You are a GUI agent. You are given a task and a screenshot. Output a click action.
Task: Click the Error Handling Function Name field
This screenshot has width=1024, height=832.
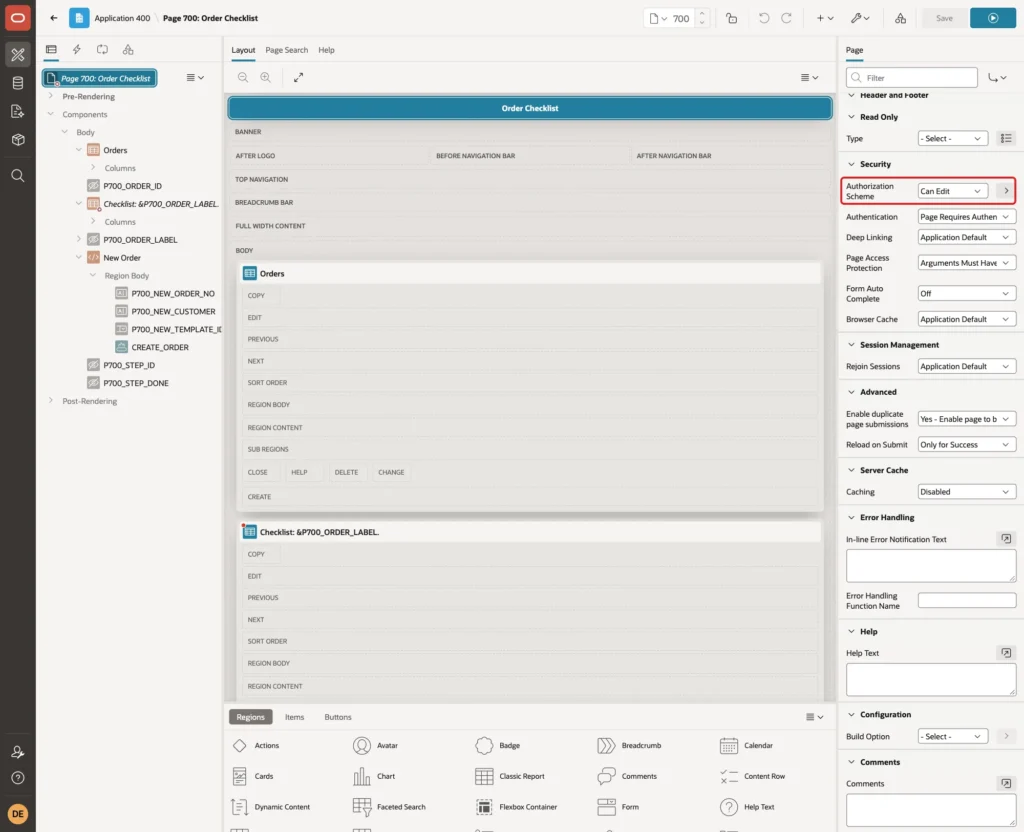pyautogui.click(x=967, y=600)
